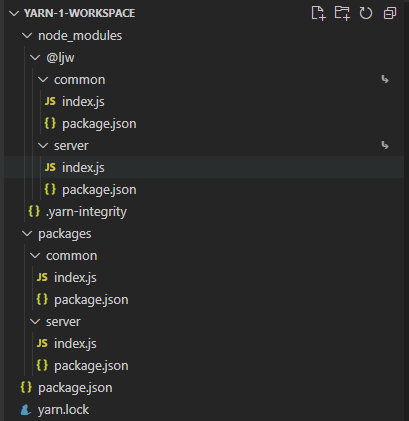Click the JS icon of highlighted index.js
This screenshot has width=409, height=421.
[x=50, y=167]
